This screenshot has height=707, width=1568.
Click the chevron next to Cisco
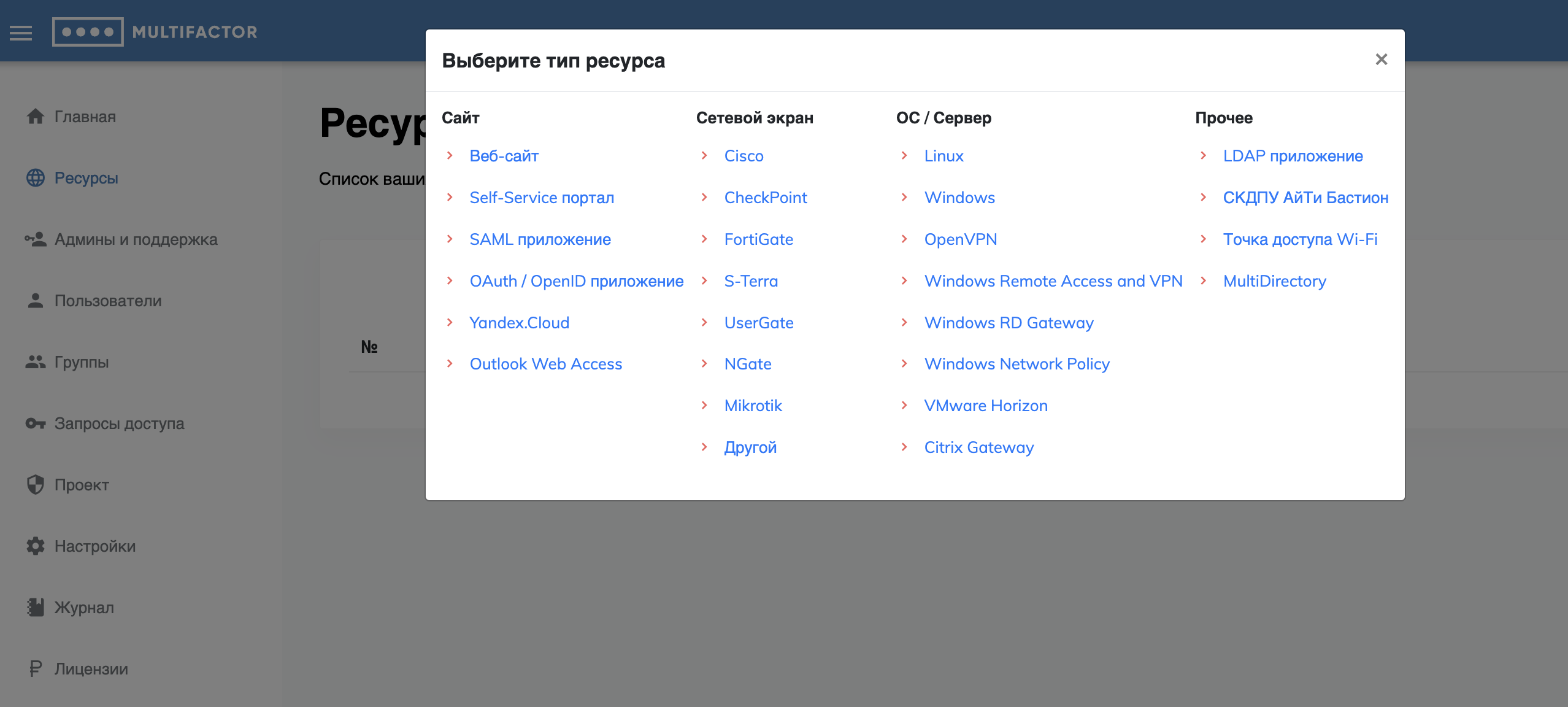click(704, 156)
